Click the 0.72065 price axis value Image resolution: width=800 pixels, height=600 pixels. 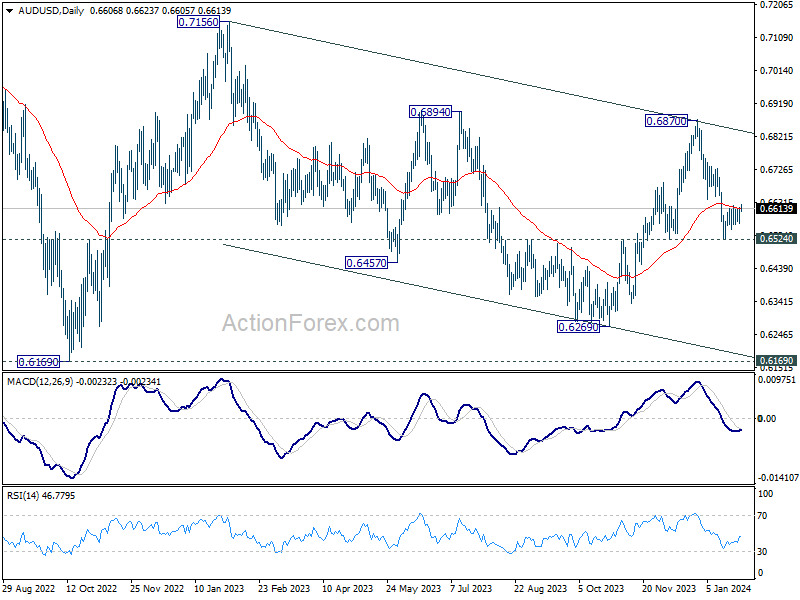pos(776,5)
